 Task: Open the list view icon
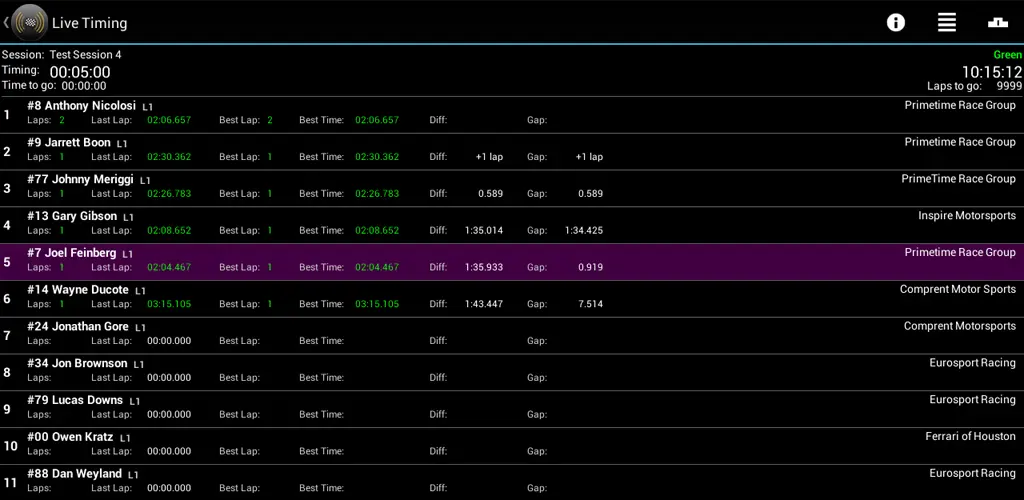[946, 23]
